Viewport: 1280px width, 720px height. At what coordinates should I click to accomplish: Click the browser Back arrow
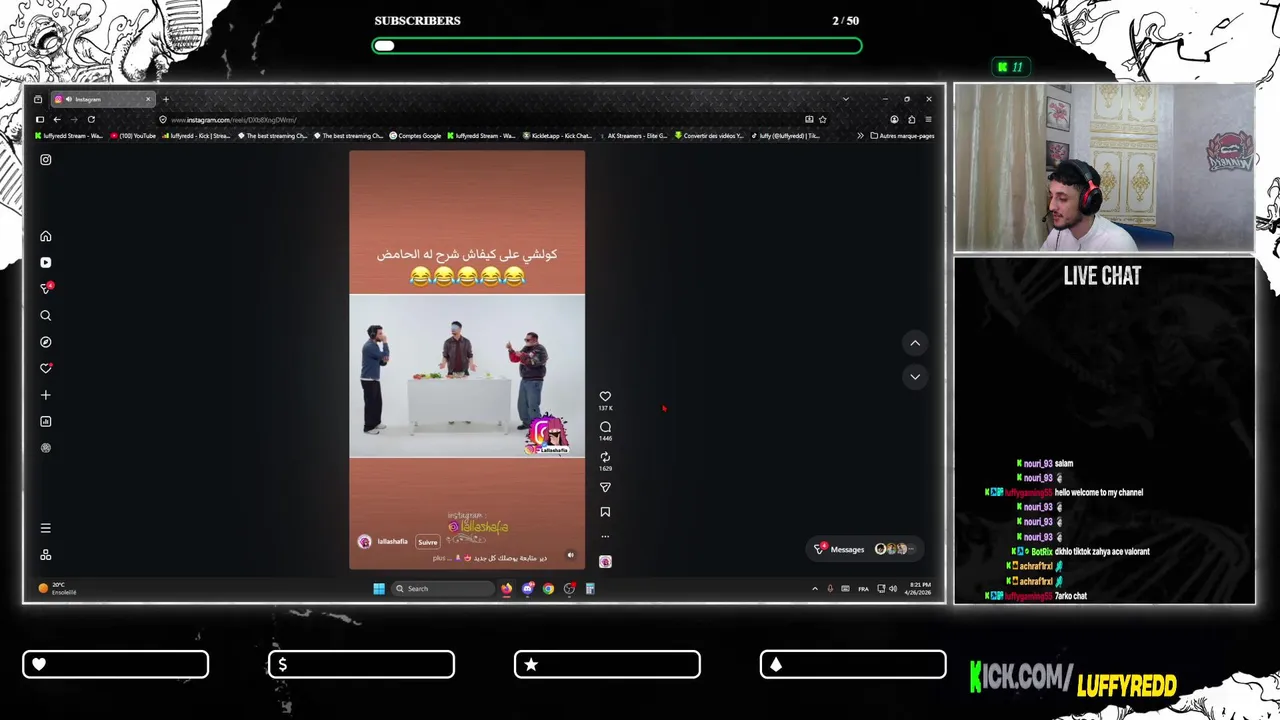click(57, 119)
